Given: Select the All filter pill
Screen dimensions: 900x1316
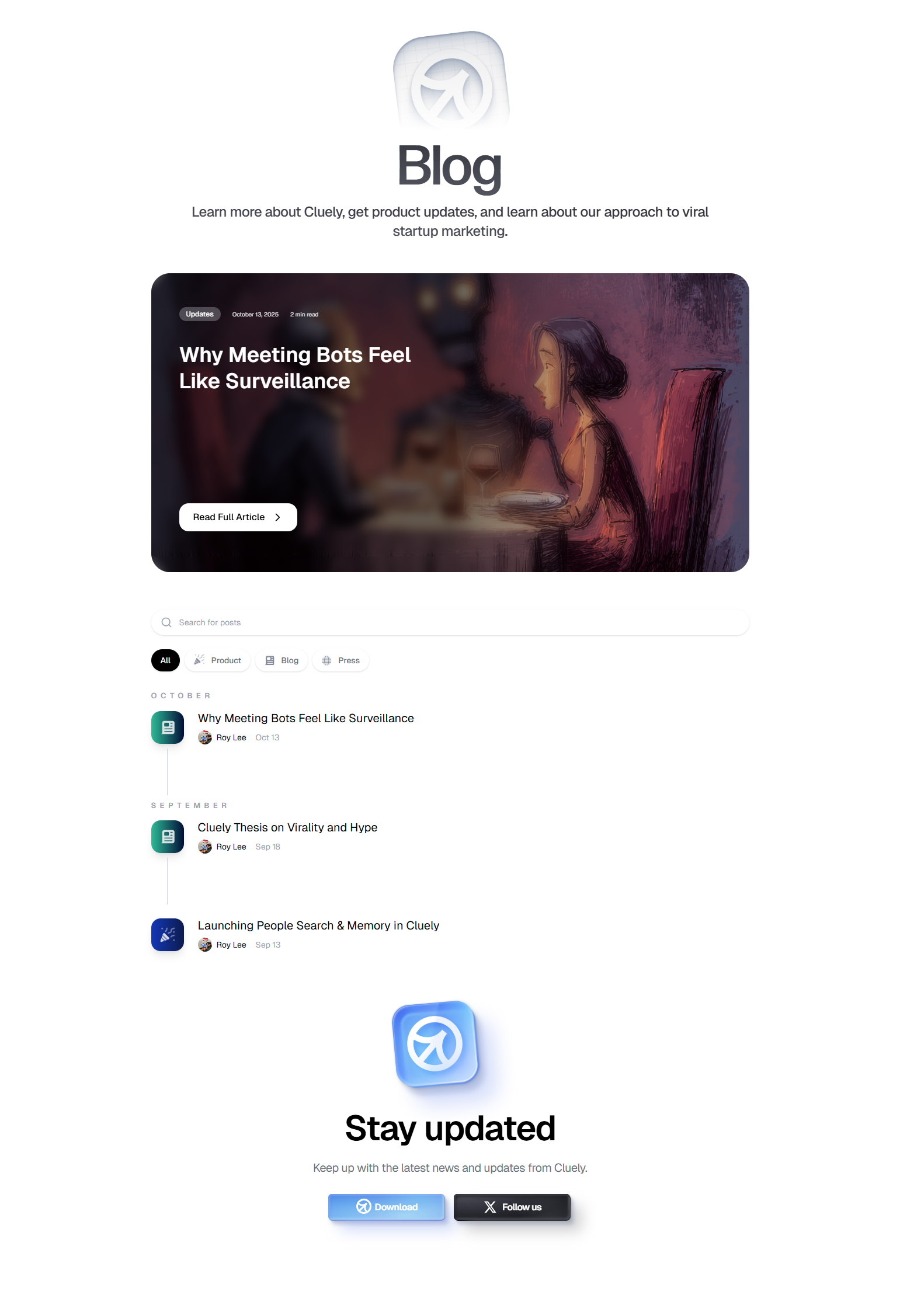Looking at the screenshot, I should (165, 660).
